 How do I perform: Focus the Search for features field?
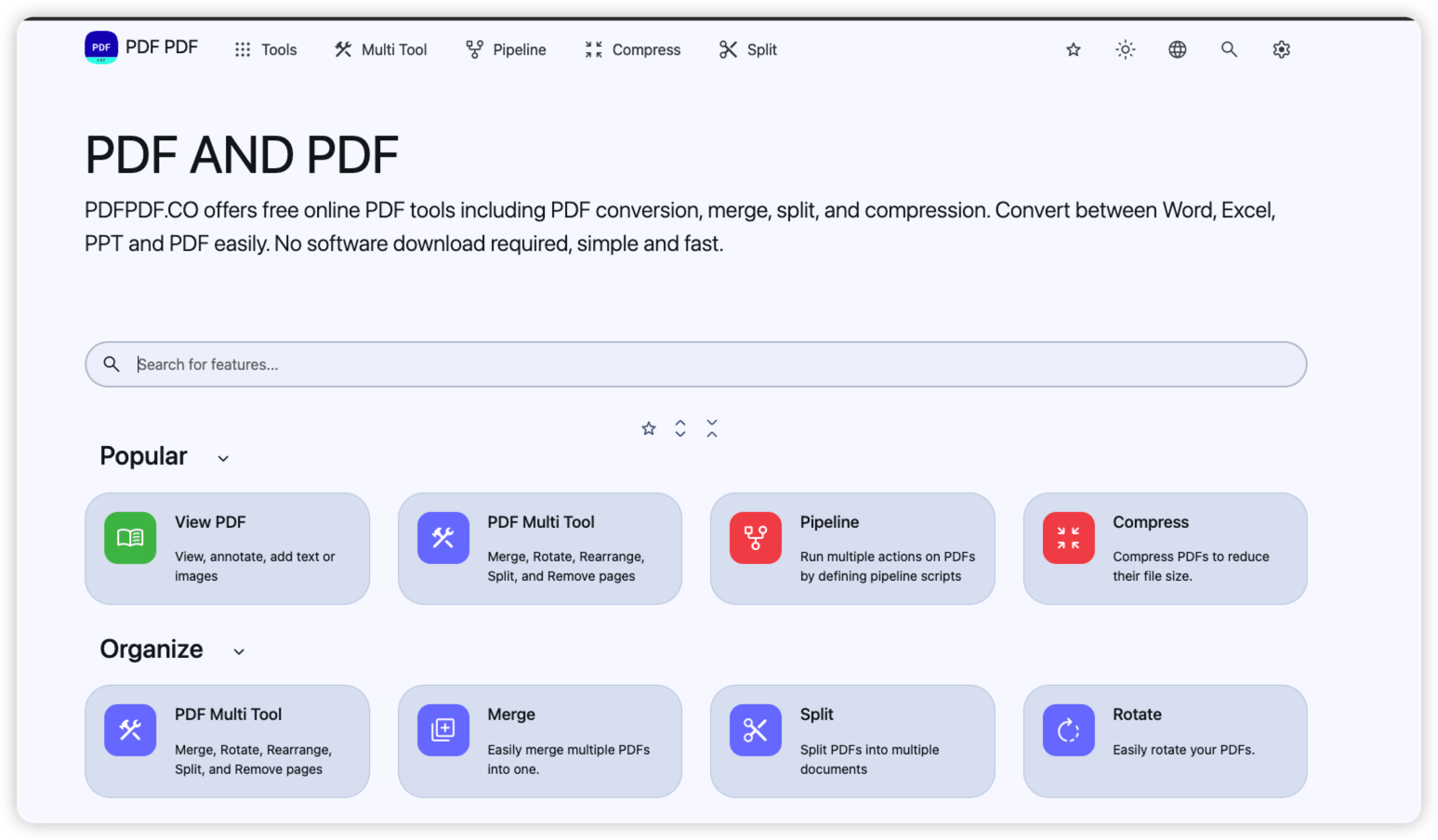[696, 364]
